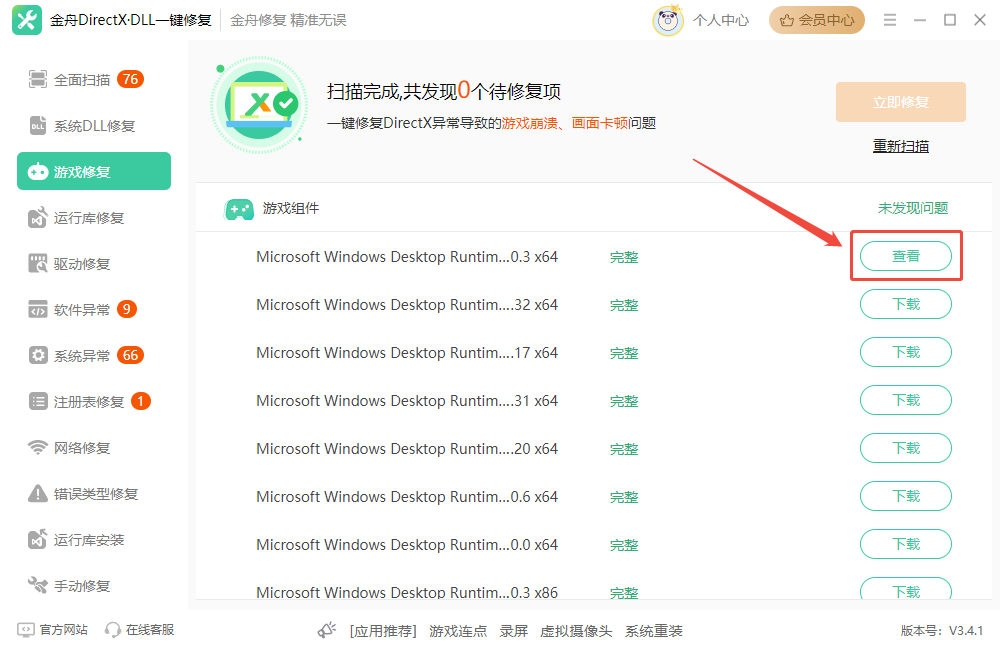Open the 录屏 recommended app
Image resolution: width=1000 pixels, height=650 pixels.
click(x=513, y=631)
